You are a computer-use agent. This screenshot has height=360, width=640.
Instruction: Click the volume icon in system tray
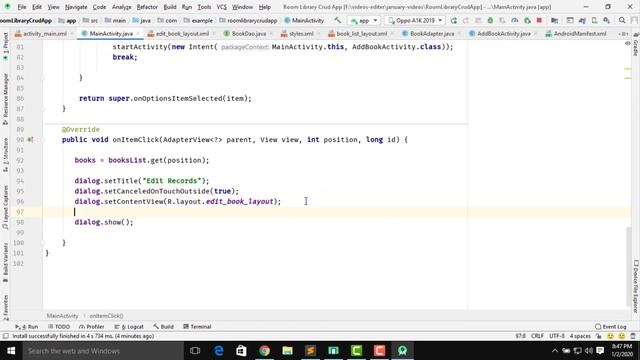[588, 351]
